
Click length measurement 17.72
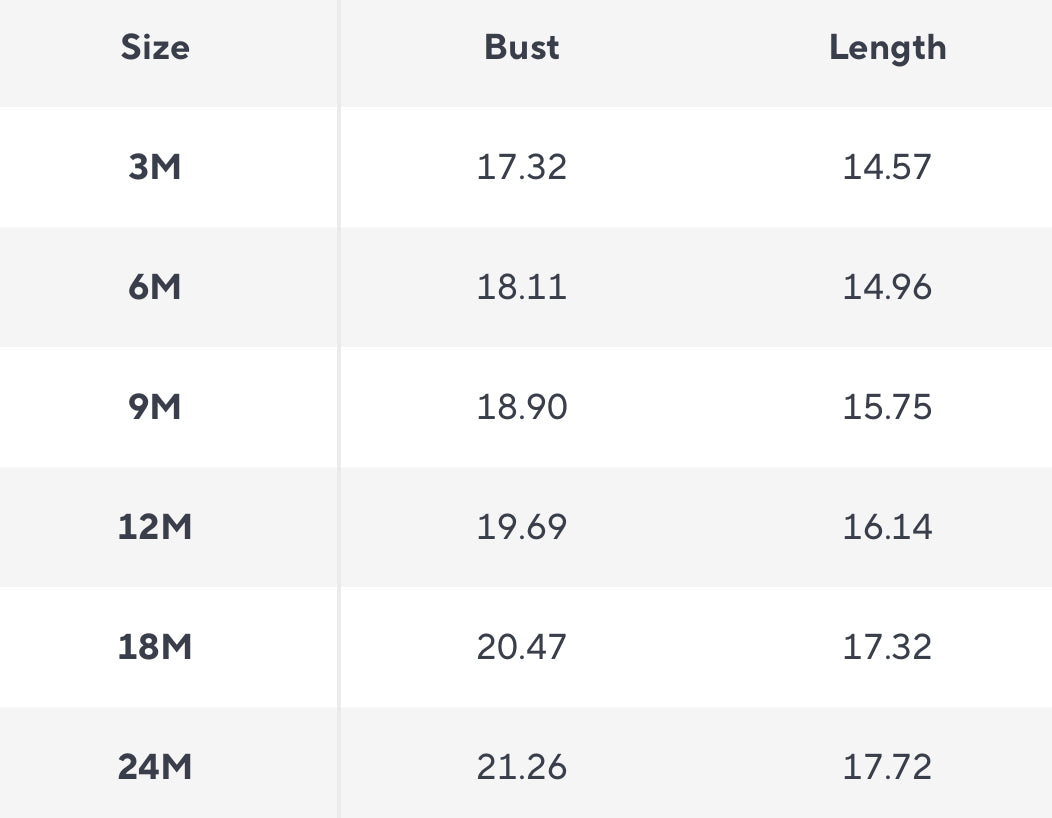click(887, 767)
